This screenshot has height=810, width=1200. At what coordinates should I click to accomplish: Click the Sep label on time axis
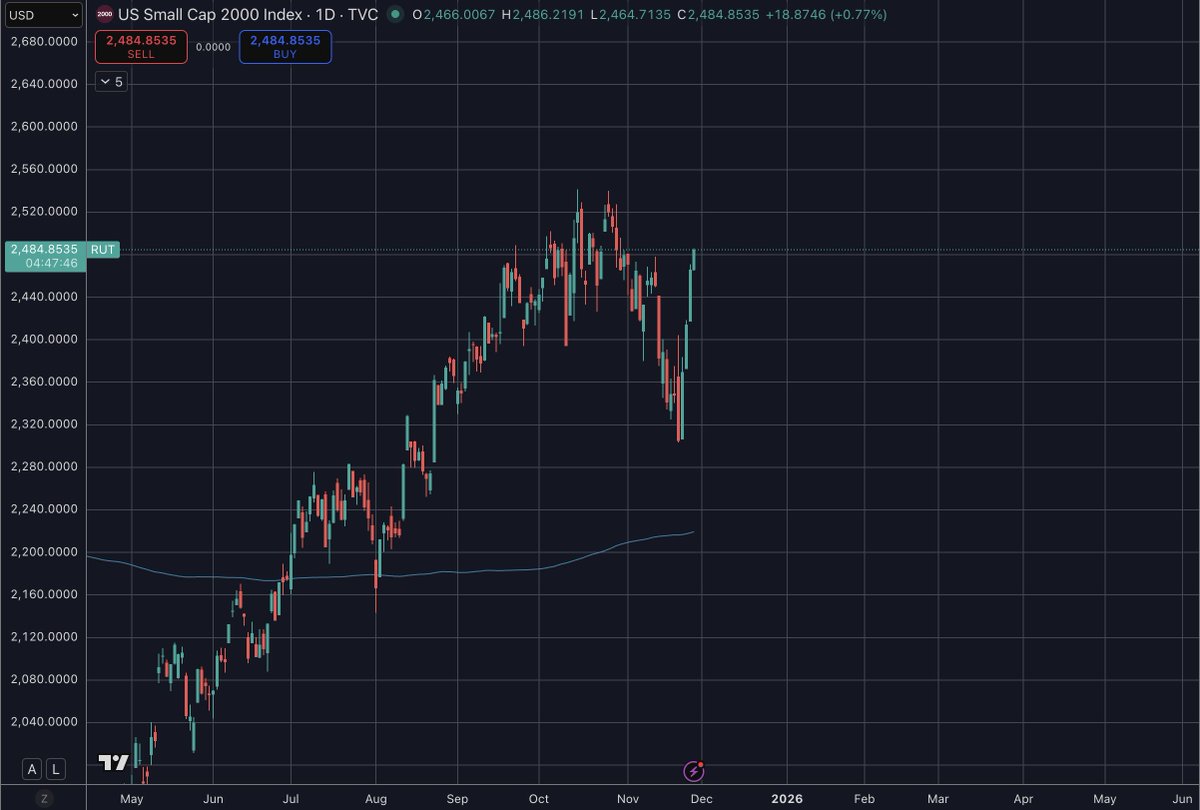pyautogui.click(x=456, y=800)
